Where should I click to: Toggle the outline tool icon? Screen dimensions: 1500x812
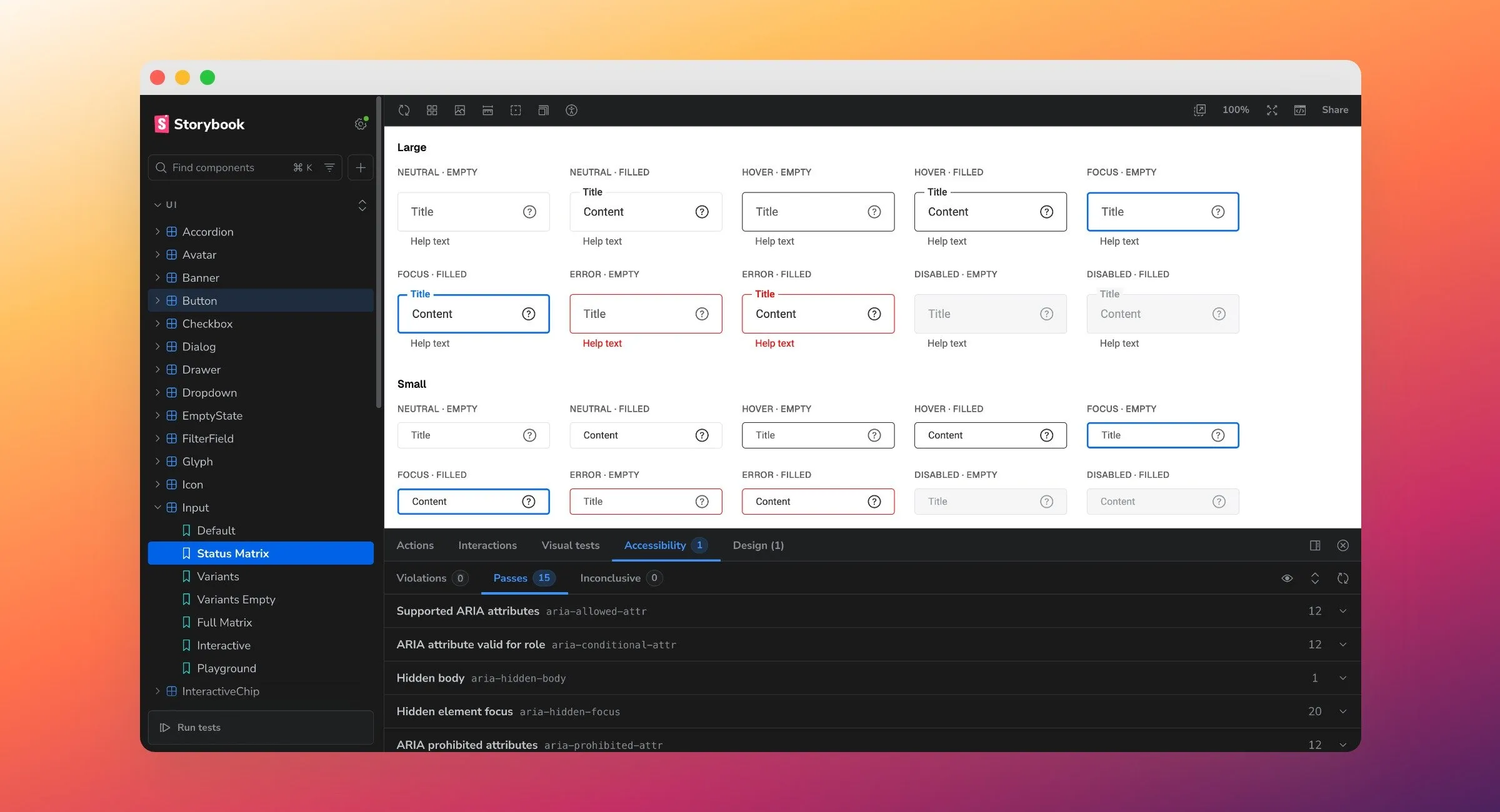tap(516, 110)
